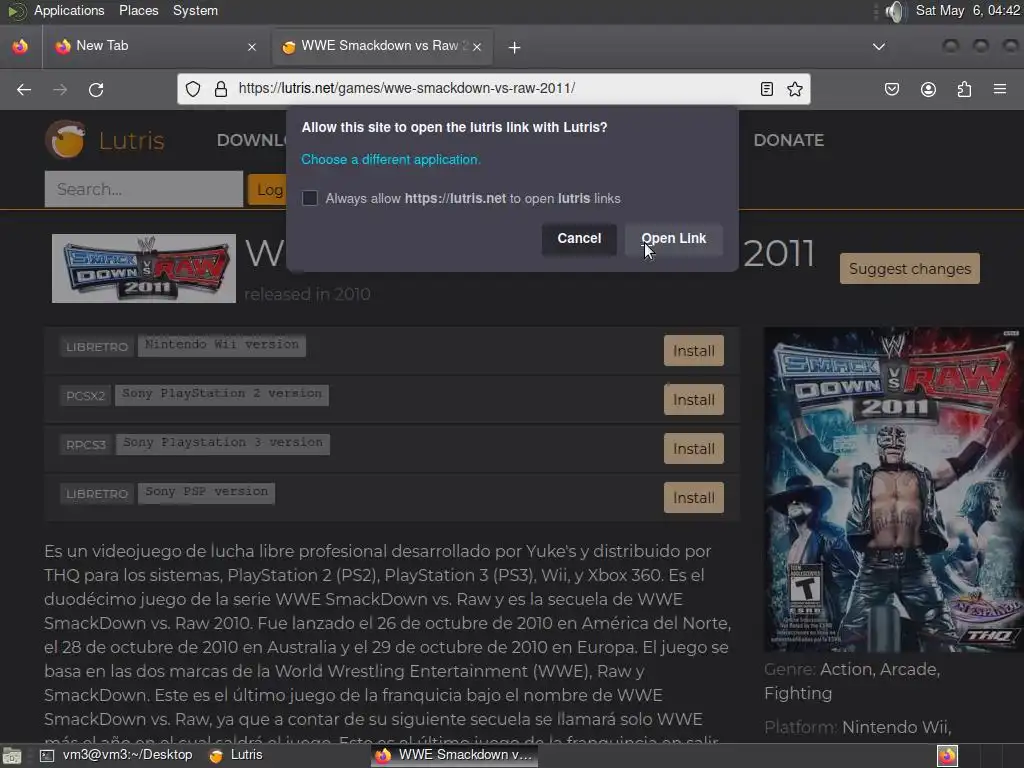
Task: Open a new tab with plus icon
Action: (x=515, y=47)
